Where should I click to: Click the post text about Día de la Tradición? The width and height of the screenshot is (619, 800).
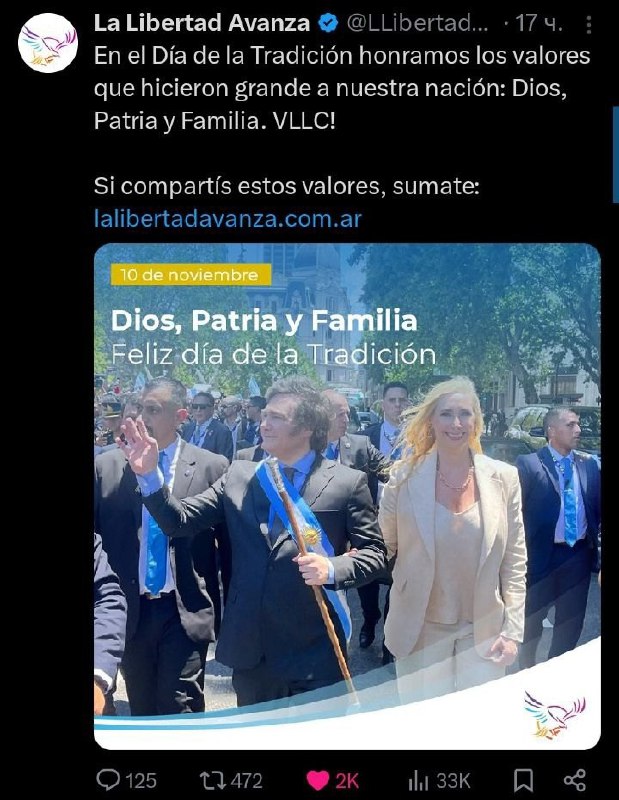pyautogui.click(x=342, y=89)
